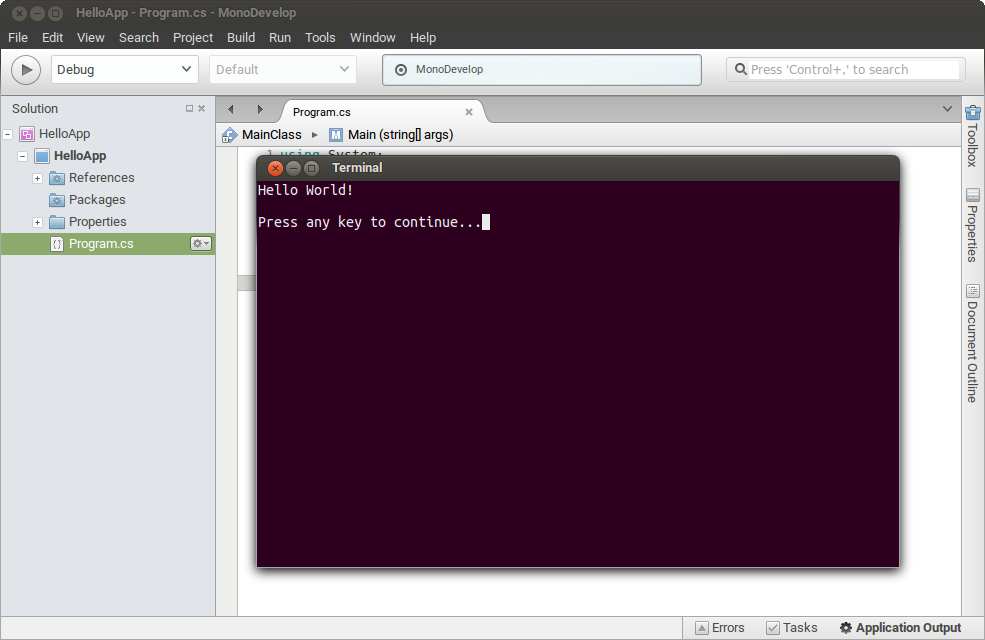Expand the Properties tree node
Viewport: 985px width, 640px height.
[x=37, y=221]
